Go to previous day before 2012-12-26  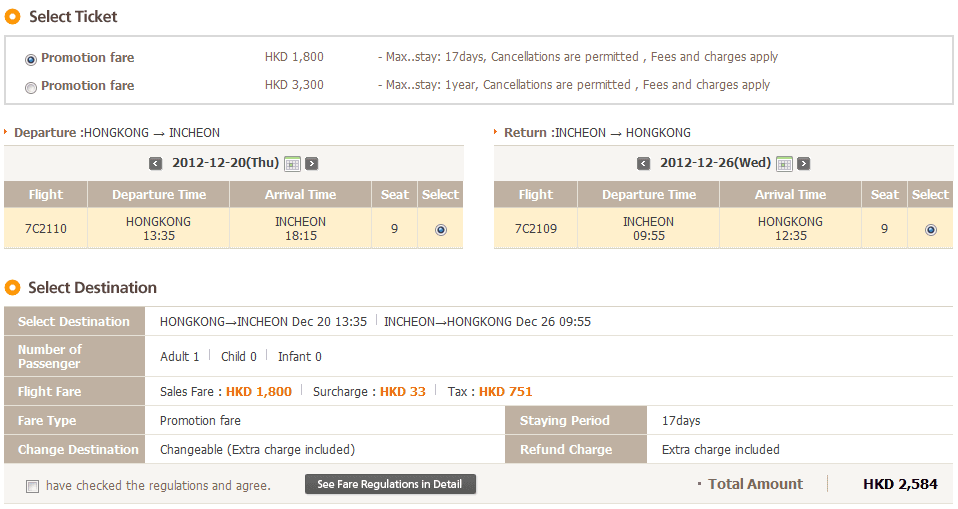[x=645, y=163]
